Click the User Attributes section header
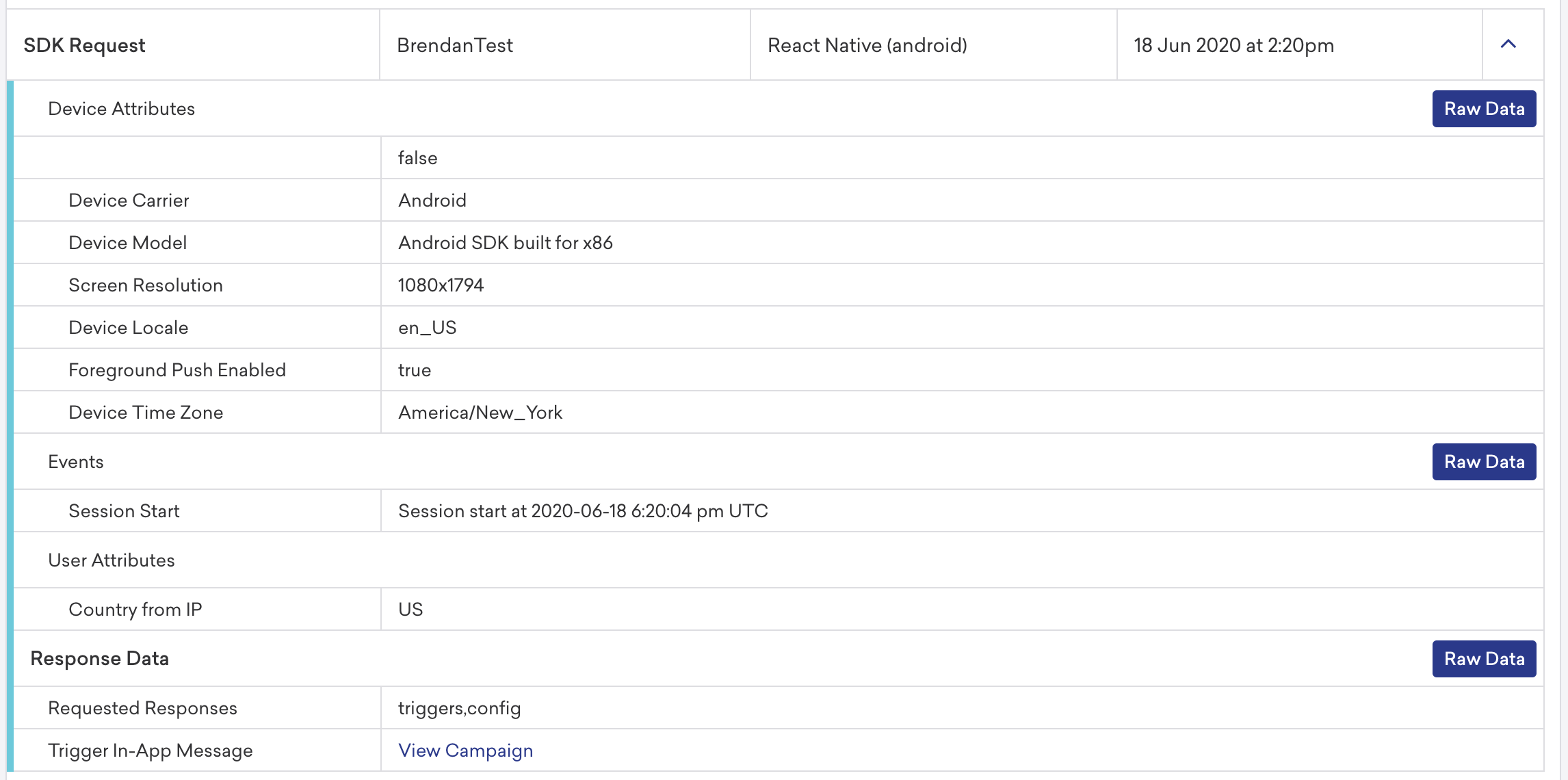1568x780 pixels. coord(112,560)
